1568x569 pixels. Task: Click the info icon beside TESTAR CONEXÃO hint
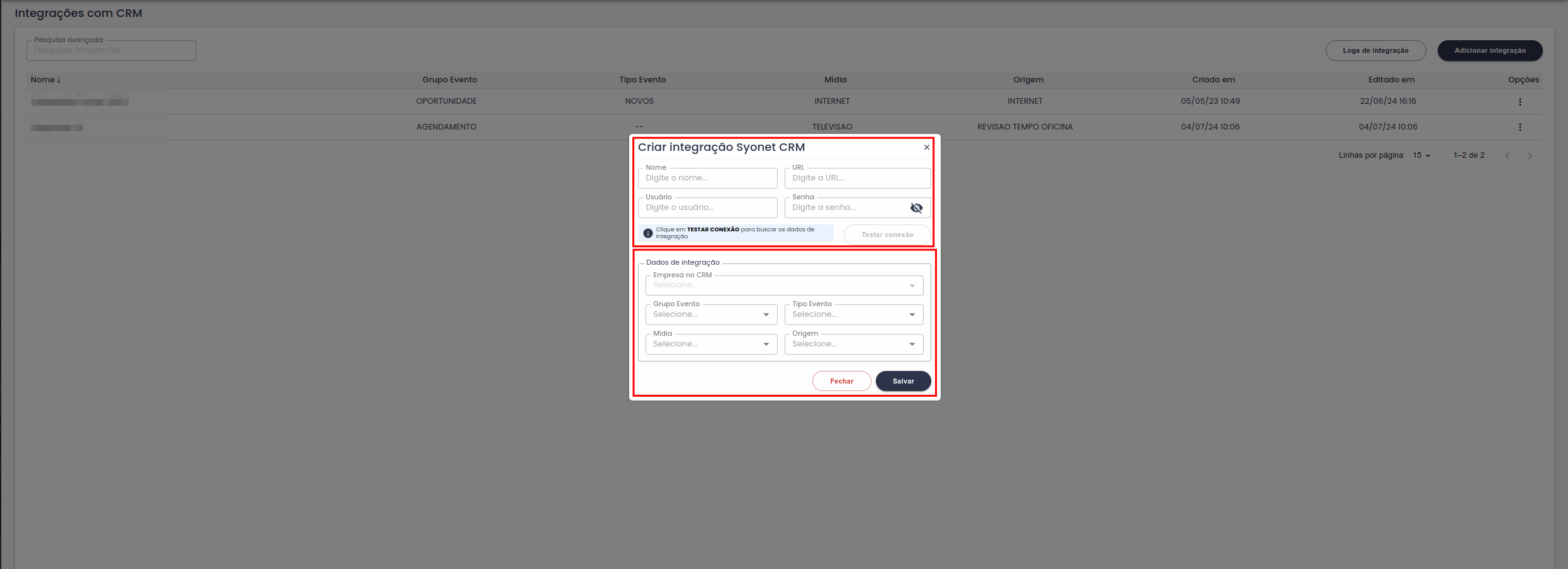tap(647, 233)
